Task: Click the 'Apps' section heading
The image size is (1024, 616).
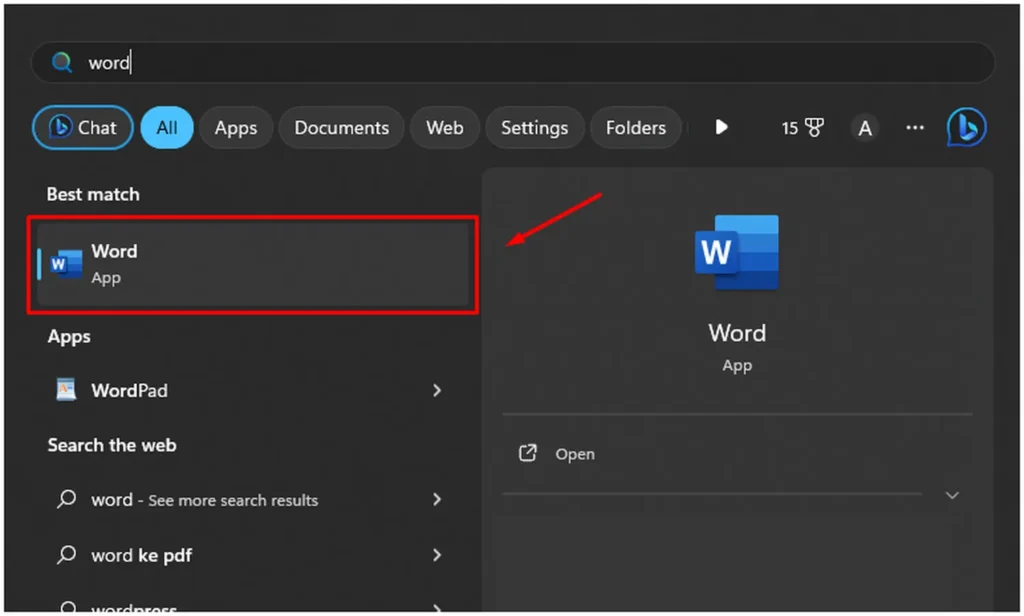Action: click(69, 337)
